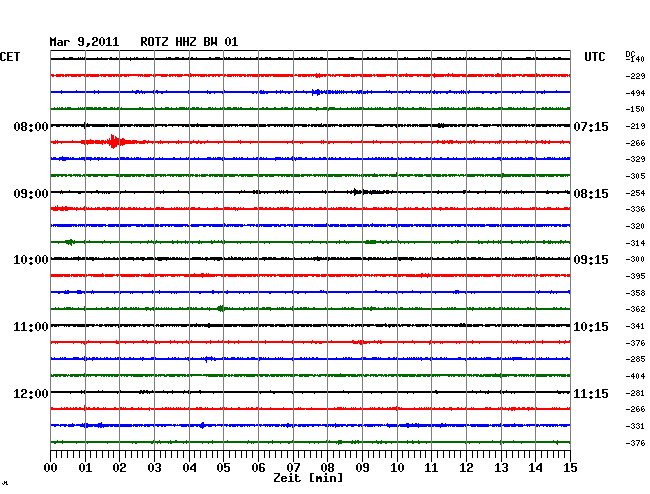Click minute tick label "10" on time axis

[x=397, y=468]
